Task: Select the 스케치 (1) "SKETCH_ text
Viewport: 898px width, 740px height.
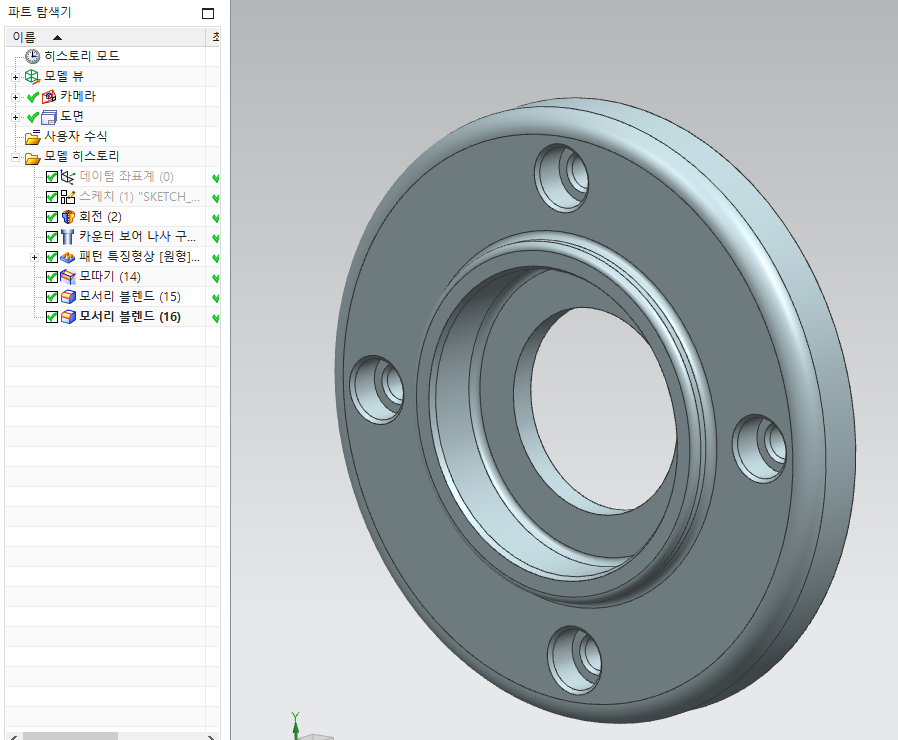Action: 140,196
